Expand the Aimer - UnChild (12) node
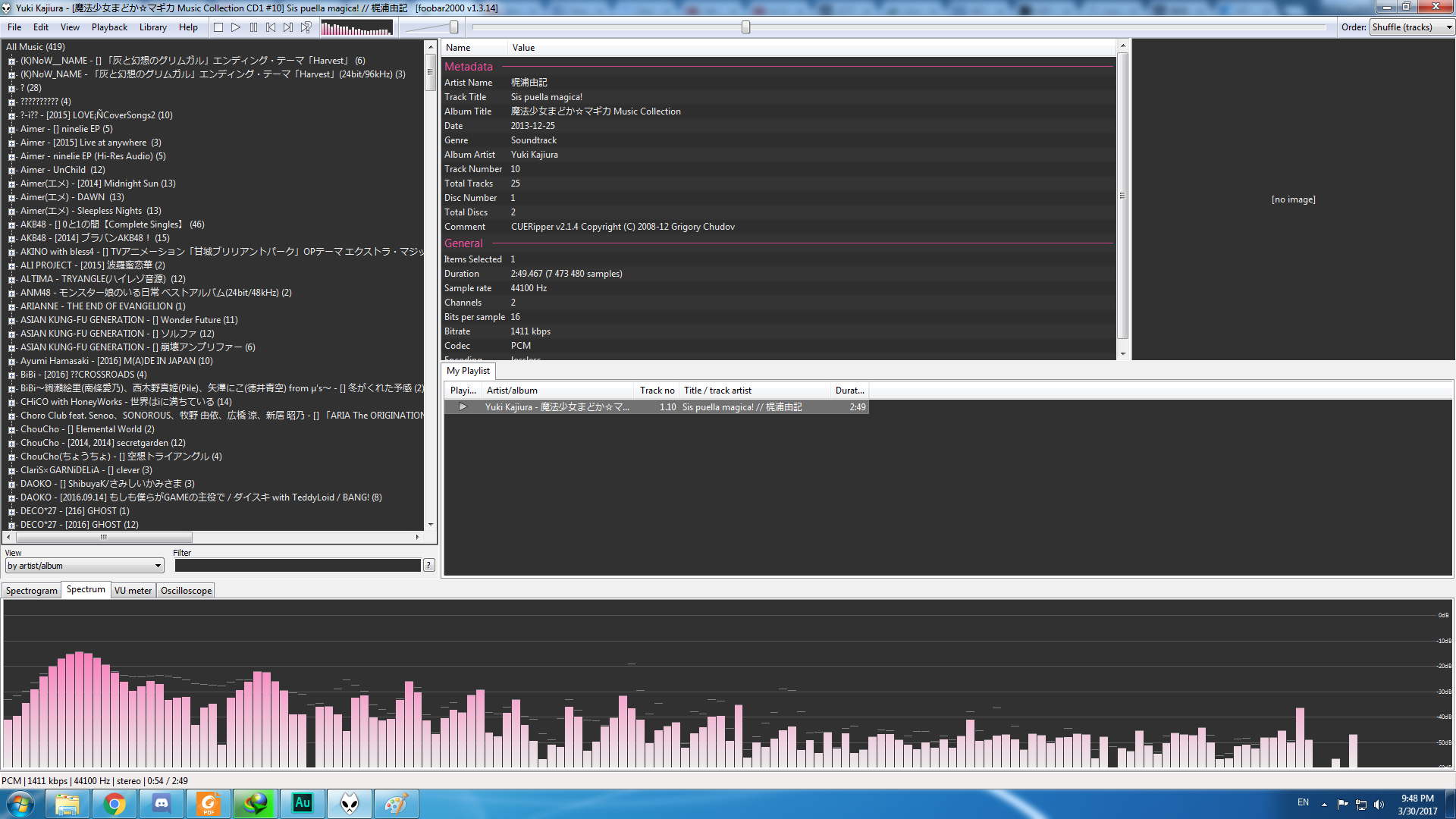The image size is (1456, 819). (11, 171)
